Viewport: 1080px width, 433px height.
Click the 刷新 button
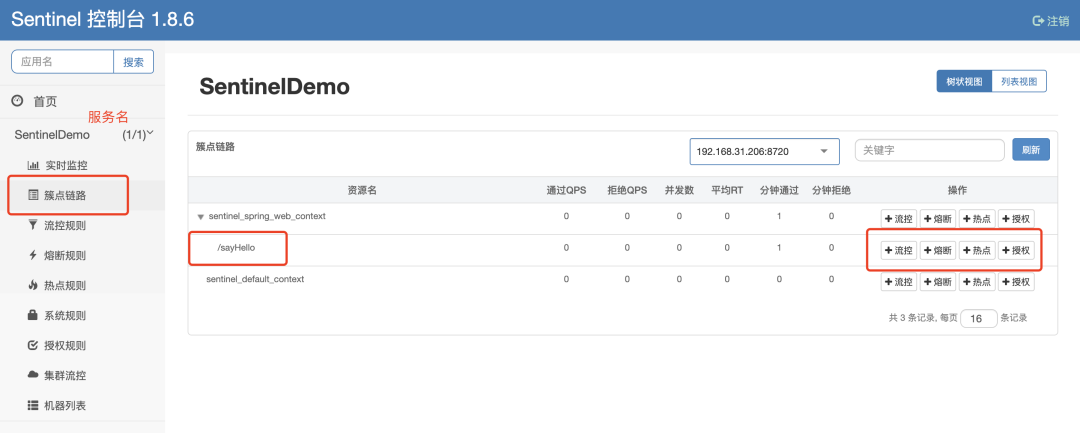click(1030, 150)
